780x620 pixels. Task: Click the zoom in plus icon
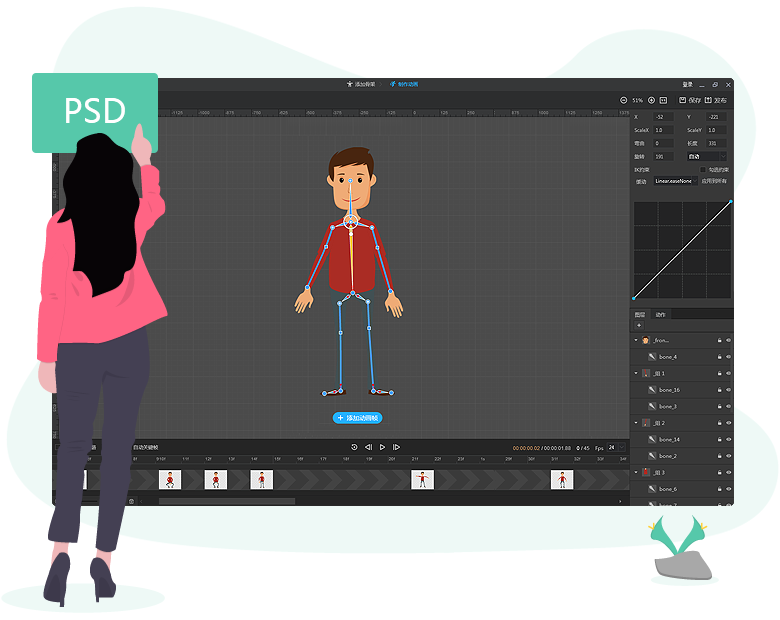652,100
